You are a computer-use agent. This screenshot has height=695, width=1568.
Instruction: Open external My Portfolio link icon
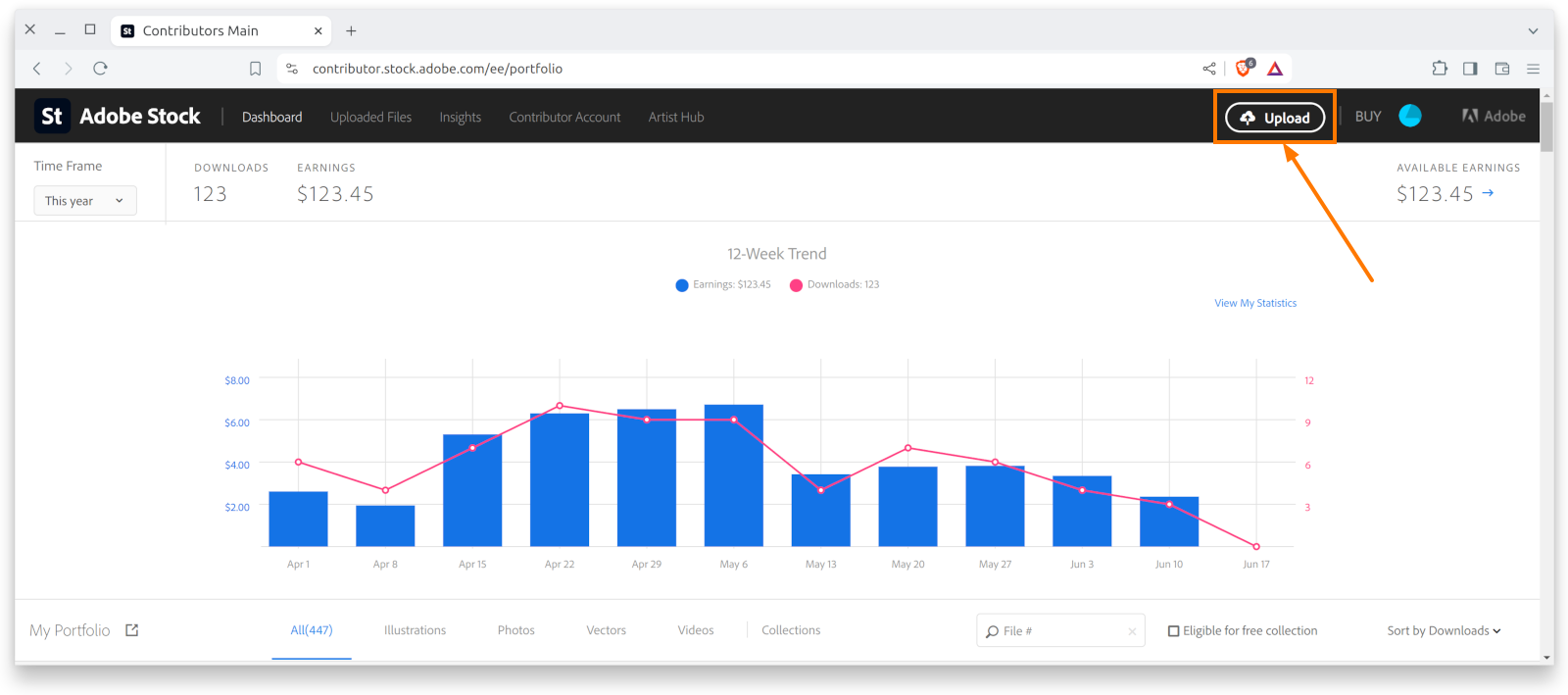[x=132, y=630]
